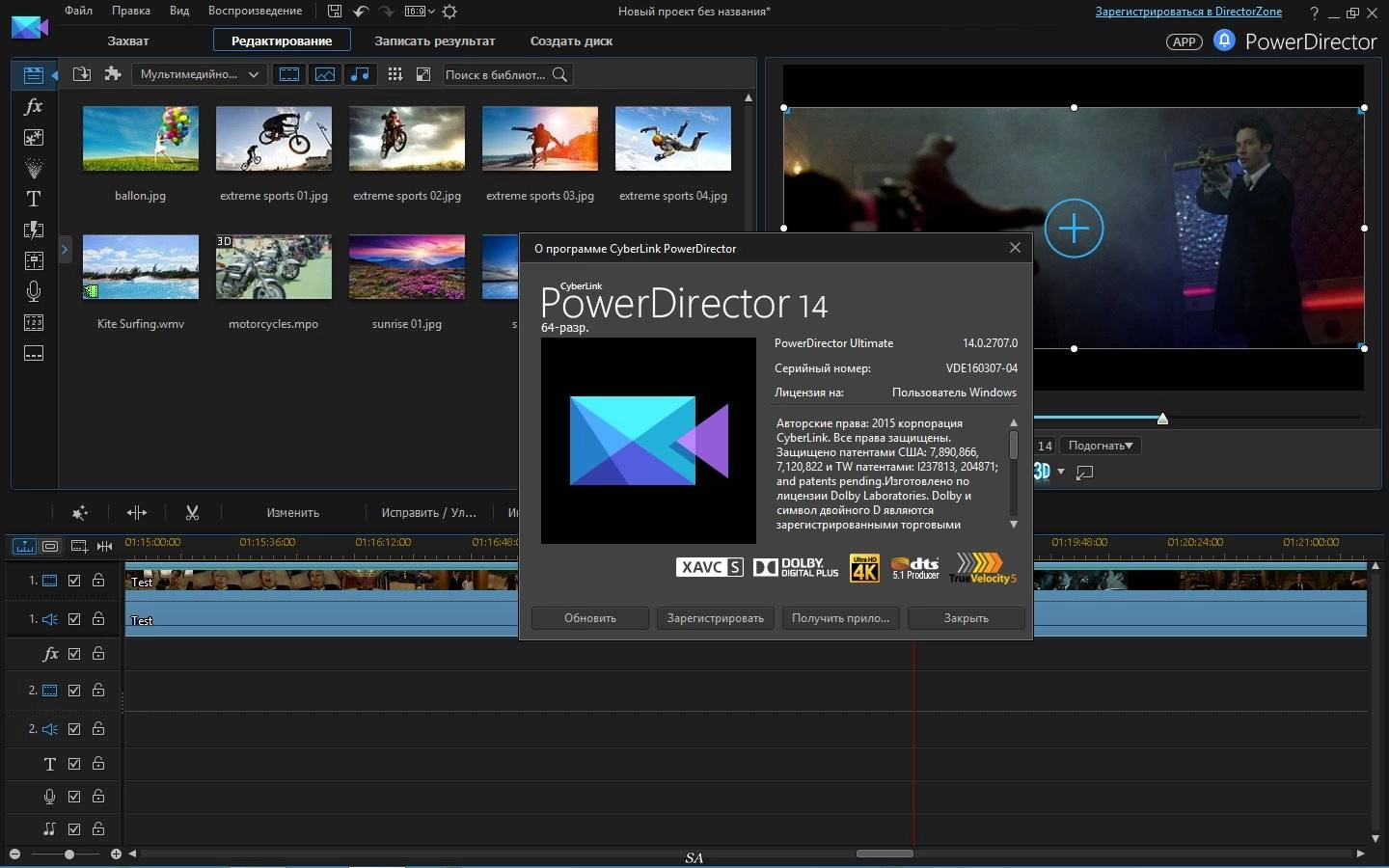This screenshot has height=868, width=1389.
Task: Open the Правка menu
Action: (x=131, y=11)
